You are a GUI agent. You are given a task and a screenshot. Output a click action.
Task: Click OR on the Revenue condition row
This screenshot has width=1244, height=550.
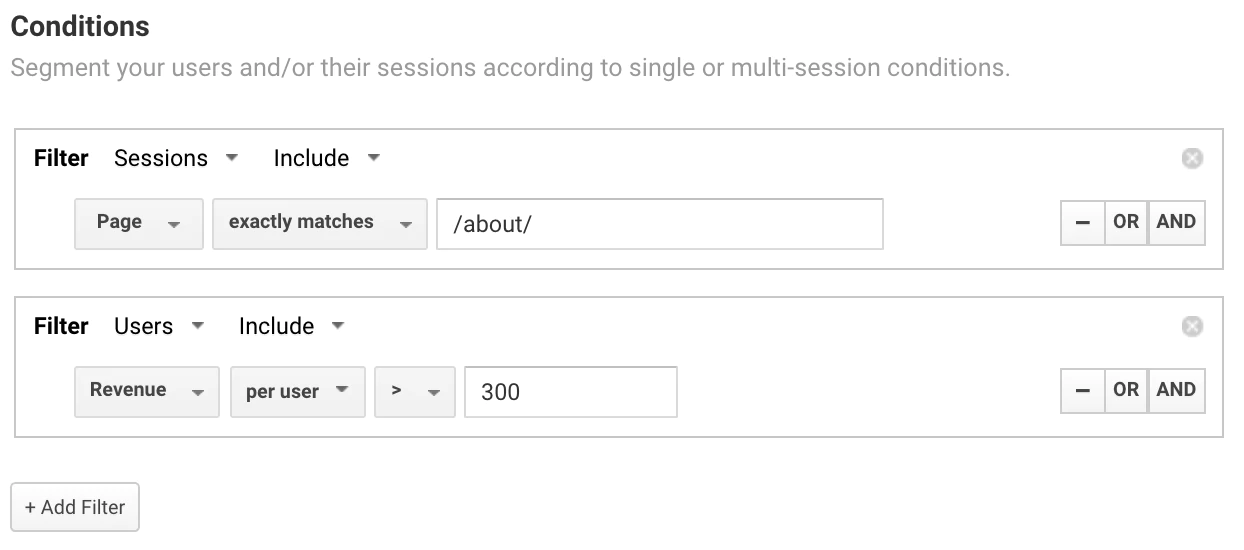tap(1126, 390)
